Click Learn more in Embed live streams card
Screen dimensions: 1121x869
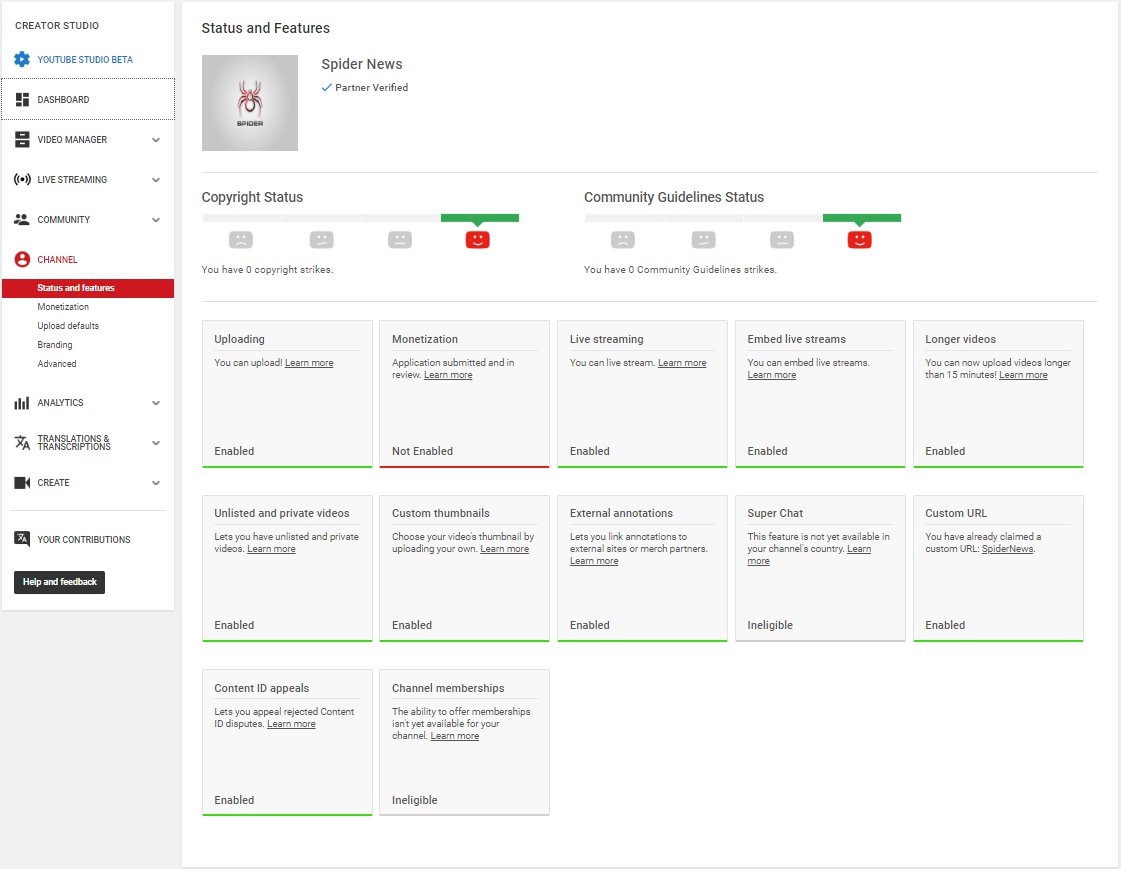[x=771, y=375]
